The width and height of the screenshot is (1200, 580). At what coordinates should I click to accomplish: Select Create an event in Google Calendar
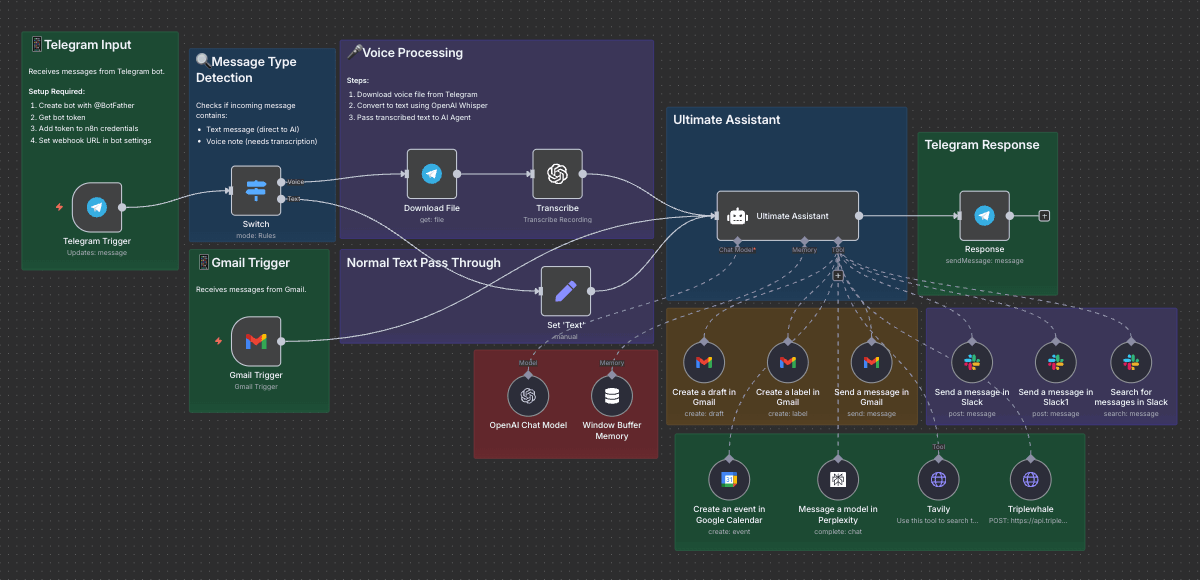coord(729,480)
